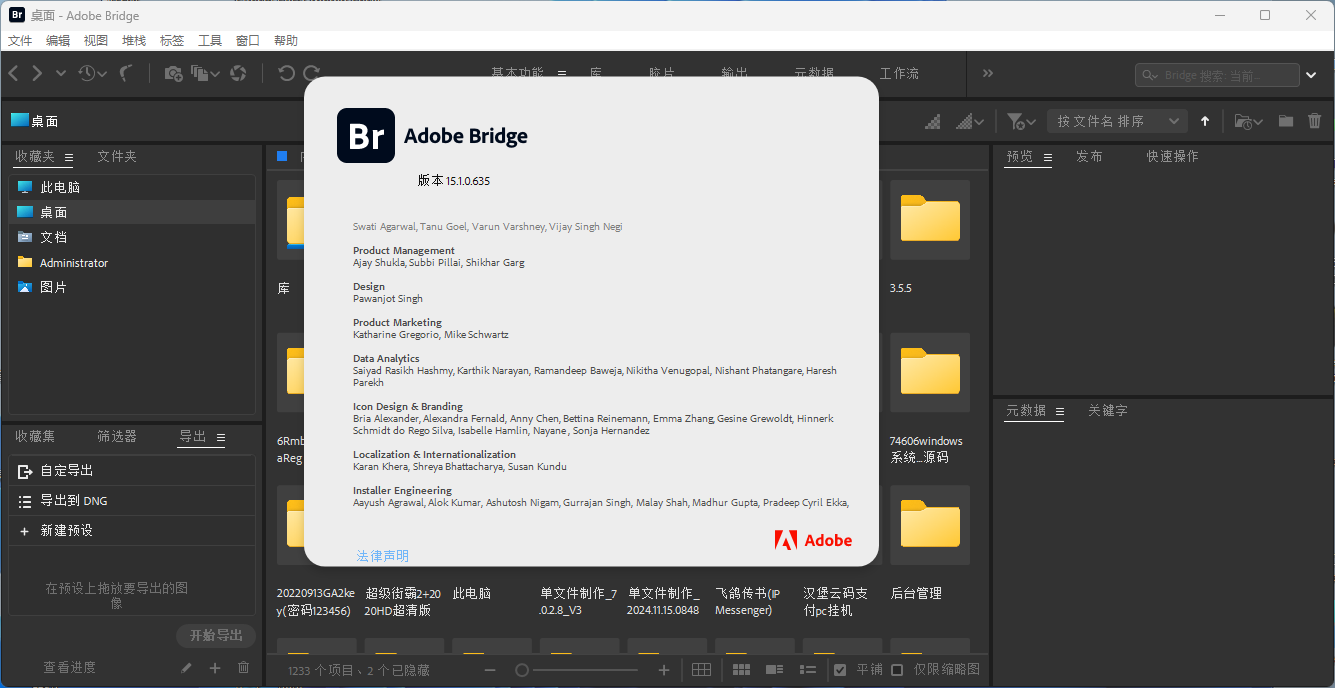Click the thumbnail quality triangle icon
1335x688 pixels.
click(x=933, y=121)
